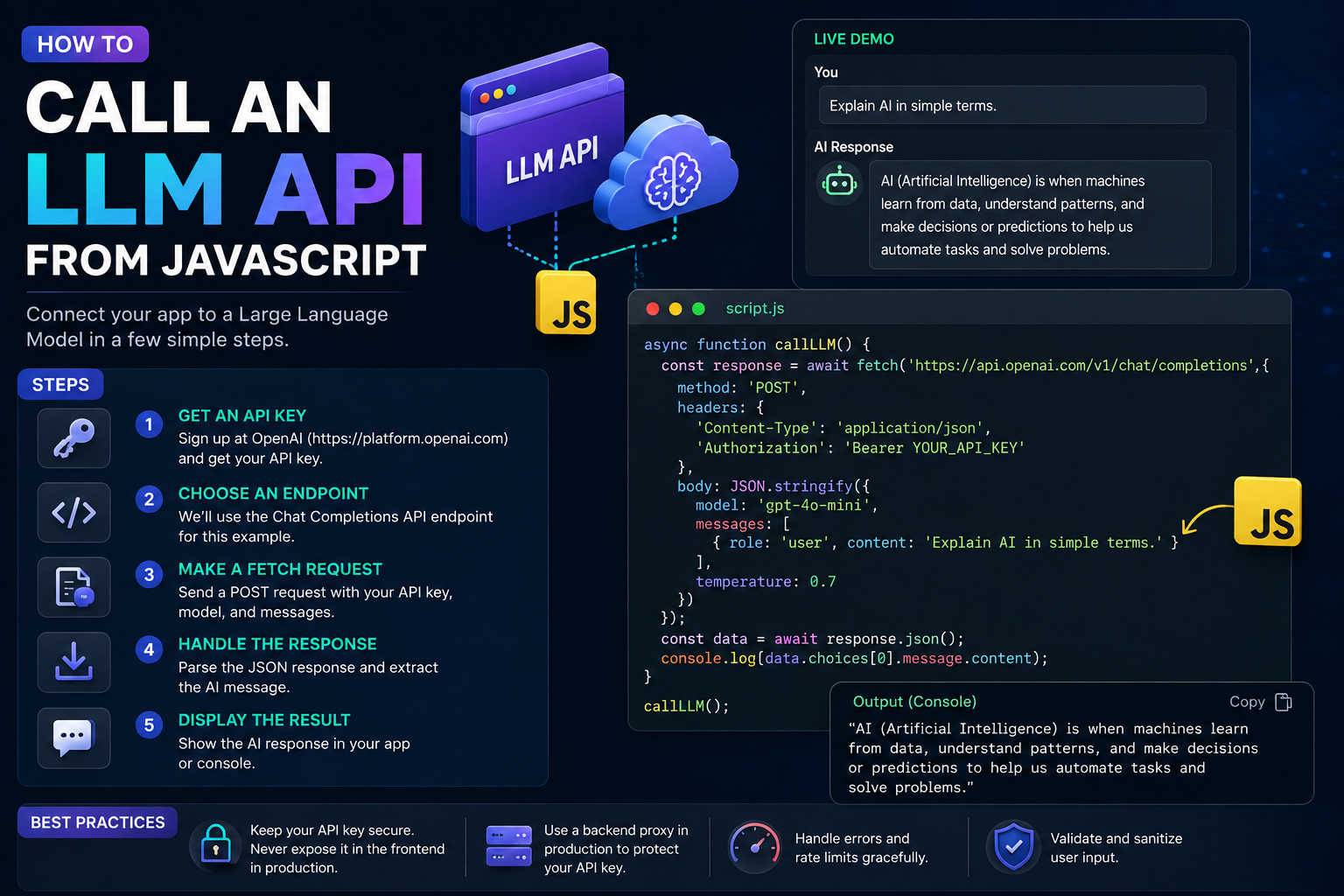The height and width of the screenshot is (896, 1344).
Task: Click the copy clipboard icon in Output console
Action: coord(1284,702)
